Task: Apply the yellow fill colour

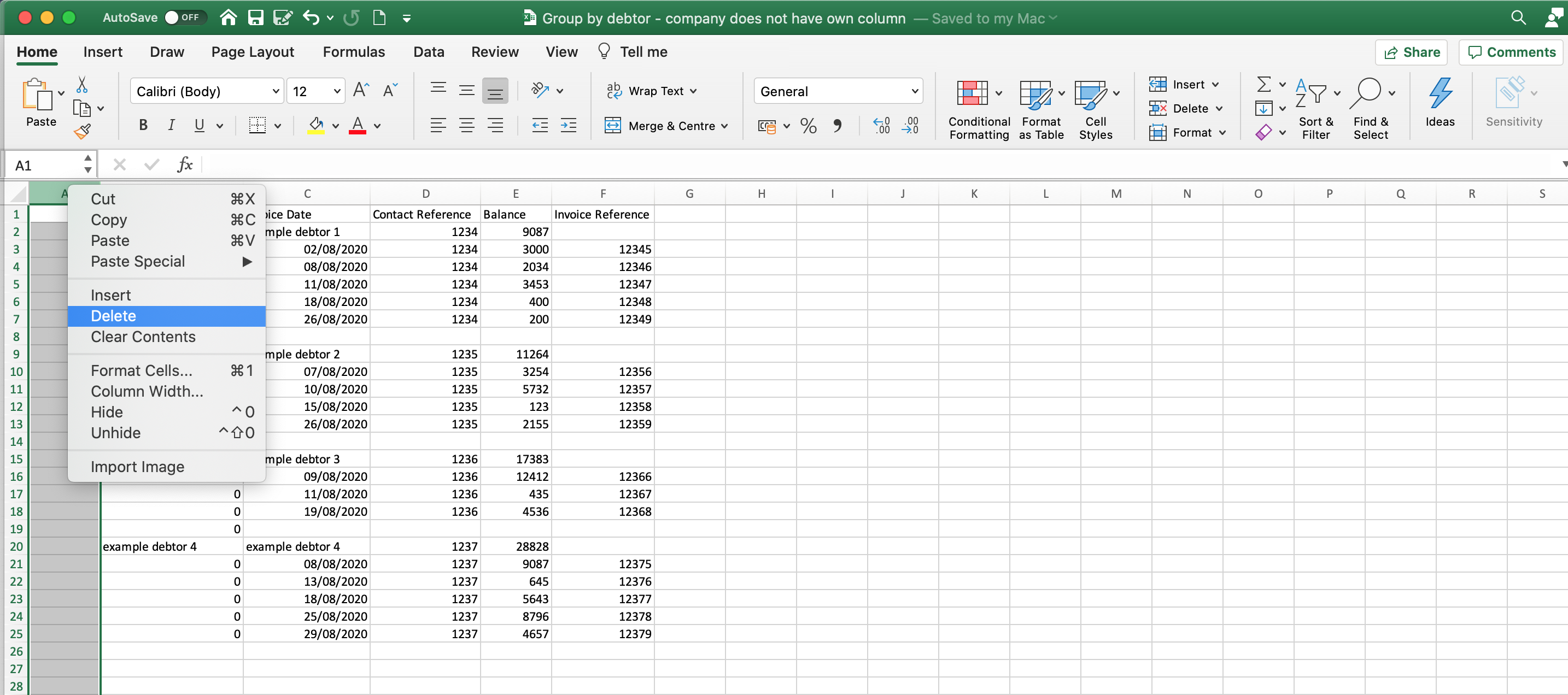Action: coord(316,126)
